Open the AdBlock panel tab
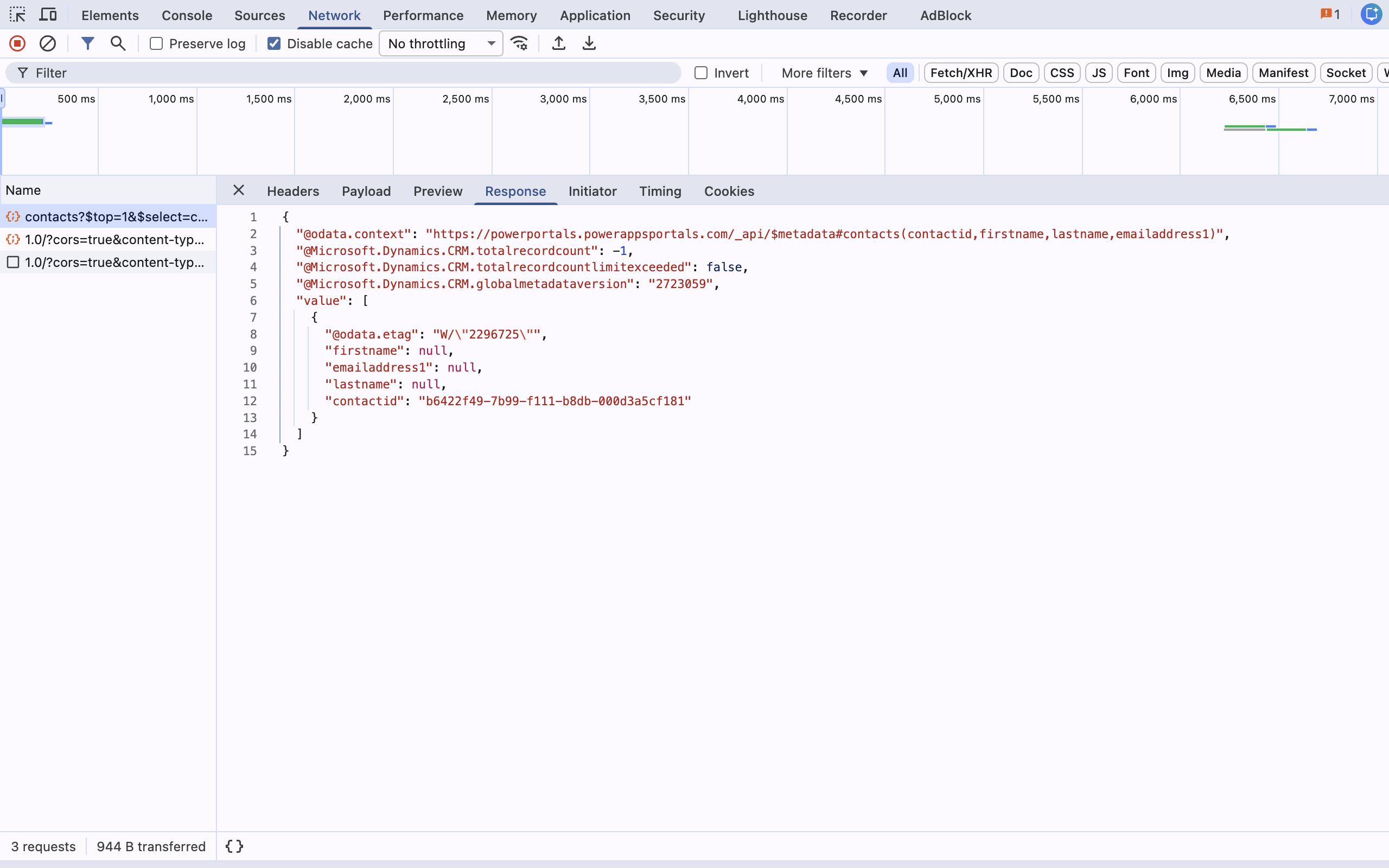 point(946,16)
